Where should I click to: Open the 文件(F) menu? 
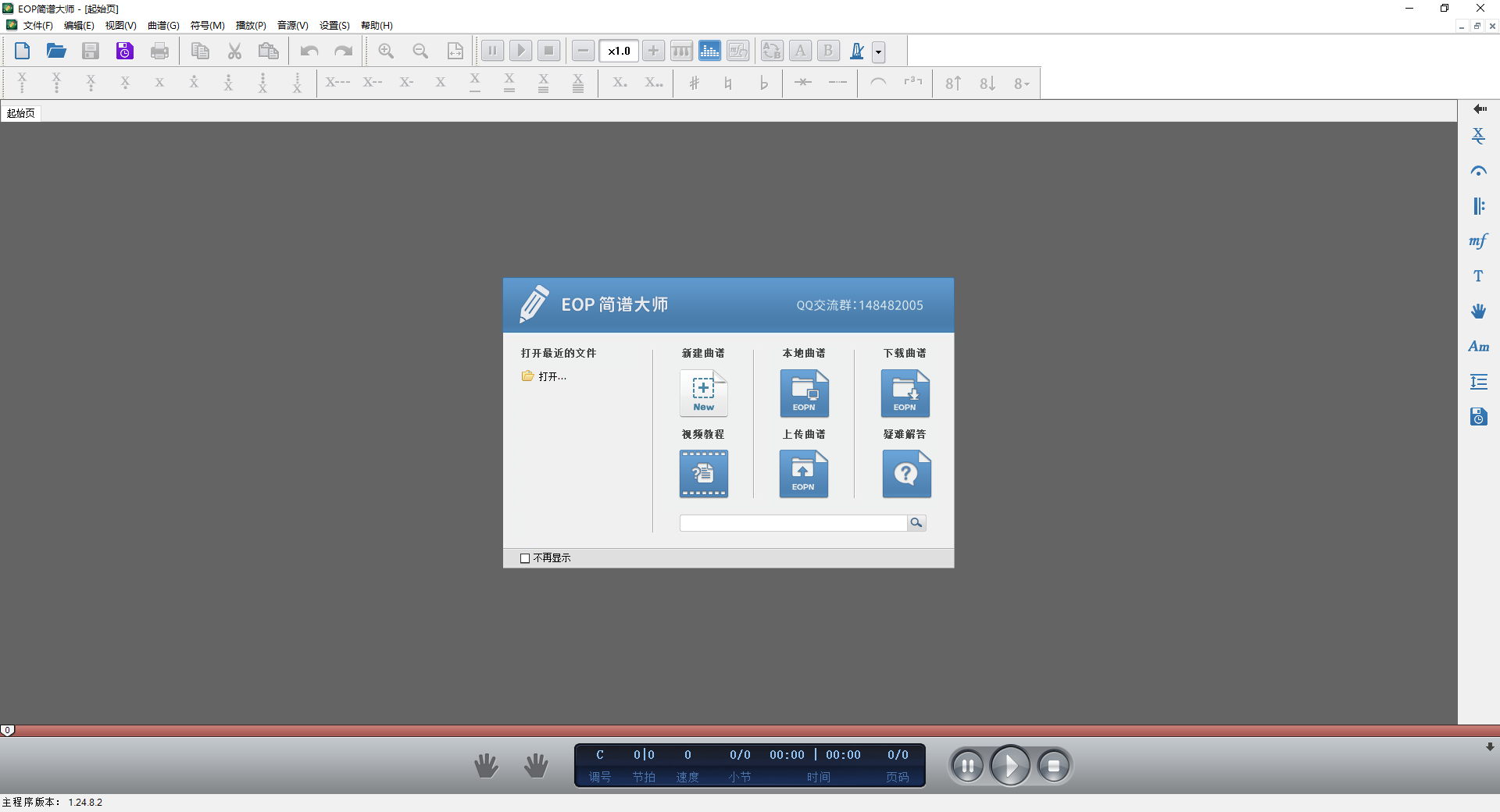[37, 26]
